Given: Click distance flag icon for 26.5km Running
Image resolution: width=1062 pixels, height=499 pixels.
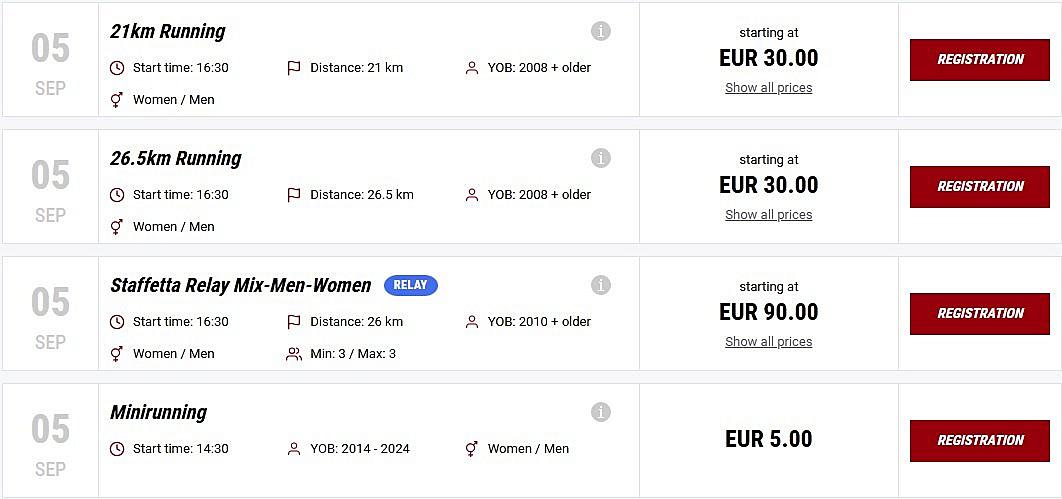Looking at the screenshot, I should click(294, 195).
